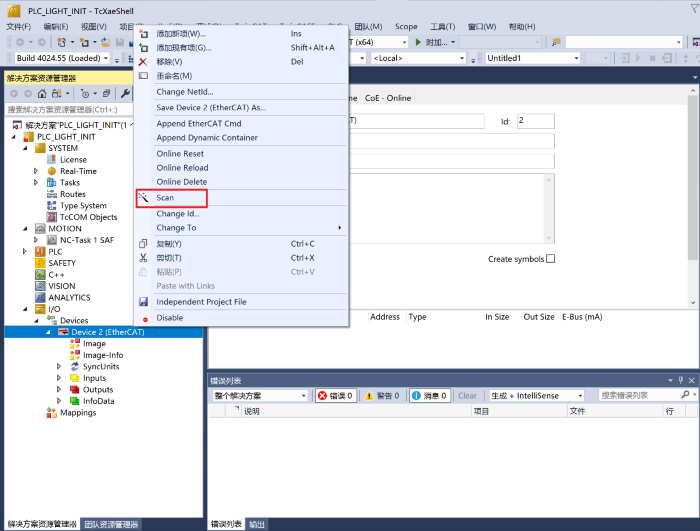
Task: Select the ANALYTICS tree node
Action: 69,297
